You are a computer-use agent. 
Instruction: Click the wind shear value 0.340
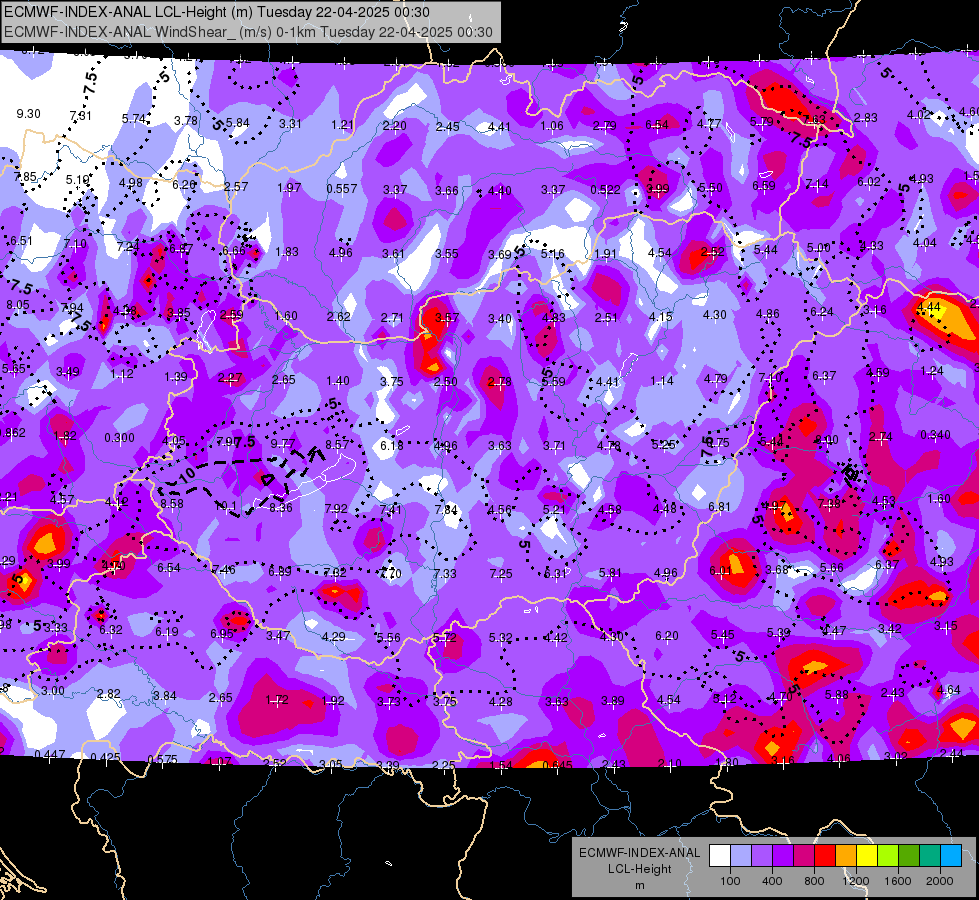pyautogui.click(x=935, y=435)
